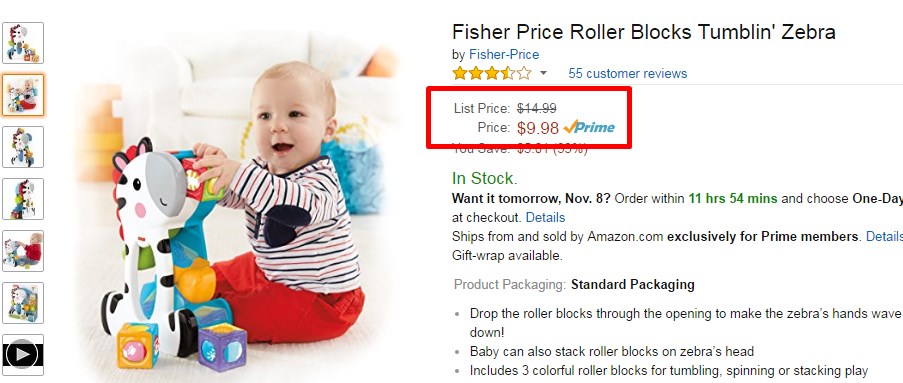Select the first zebra toy thumbnail
The image size is (903, 383).
click(x=23, y=43)
